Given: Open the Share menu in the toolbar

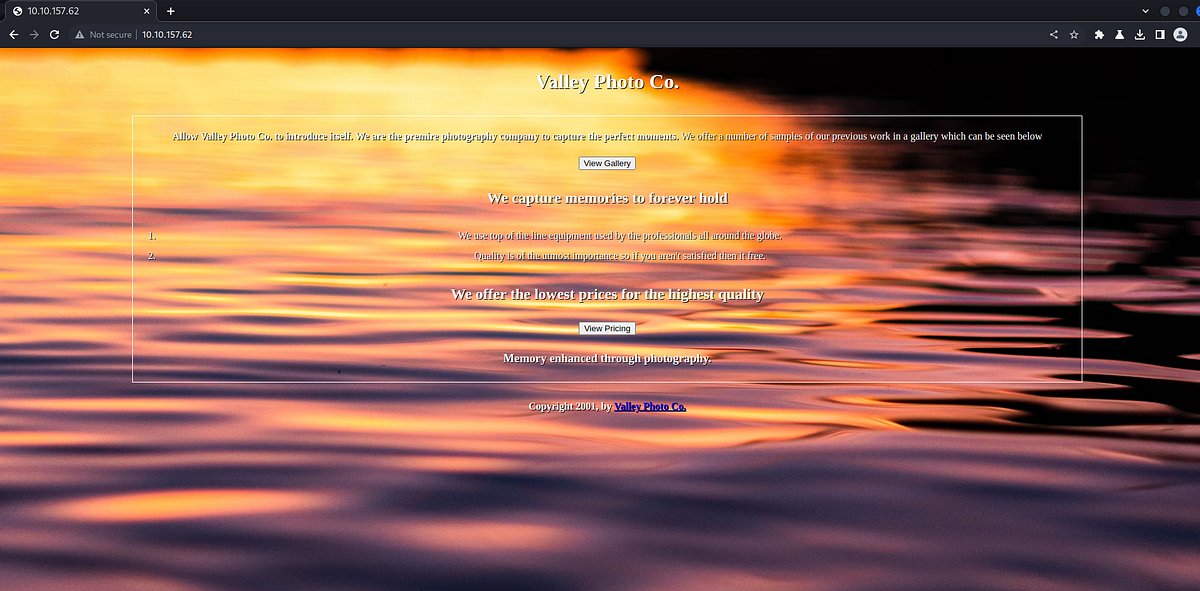Looking at the screenshot, I should pyautogui.click(x=1053, y=33).
